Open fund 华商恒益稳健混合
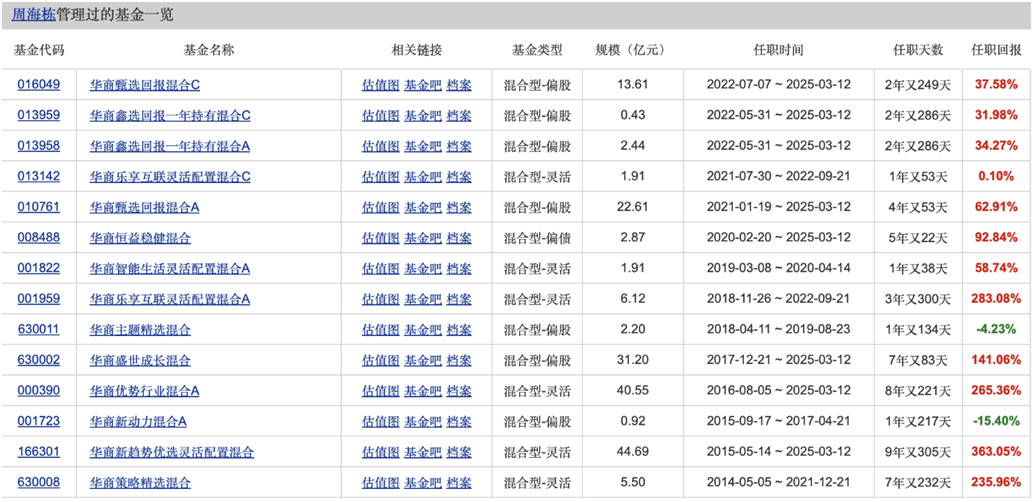1034x502 pixels. click(x=140, y=238)
